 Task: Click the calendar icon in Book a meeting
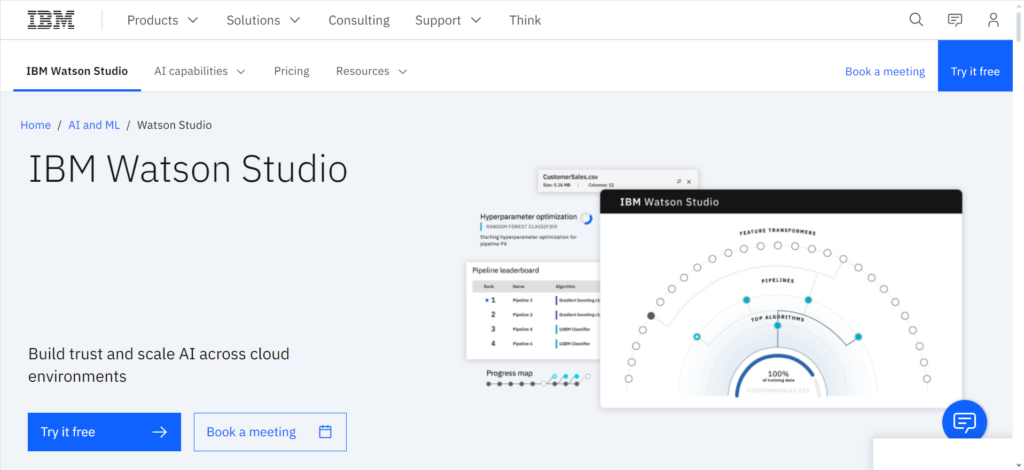(325, 432)
